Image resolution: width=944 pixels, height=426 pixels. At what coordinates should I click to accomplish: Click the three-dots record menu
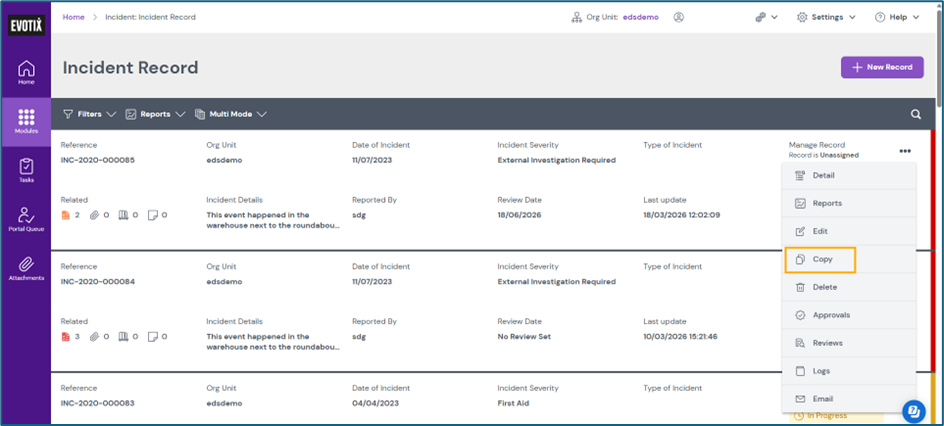click(904, 151)
